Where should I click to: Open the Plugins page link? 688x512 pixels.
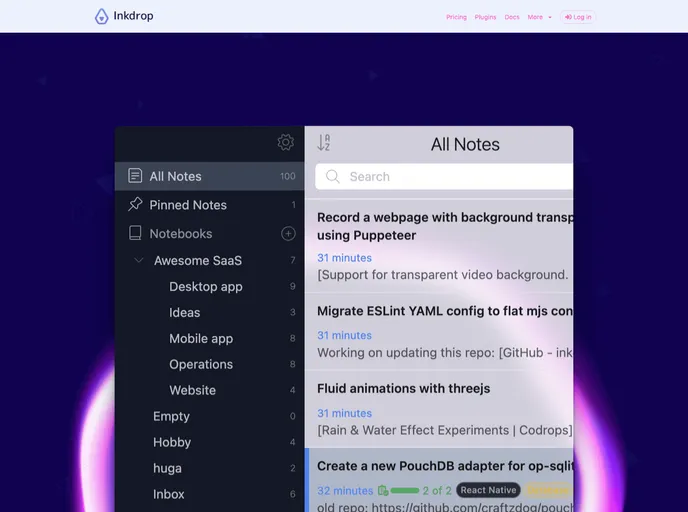[485, 17]
